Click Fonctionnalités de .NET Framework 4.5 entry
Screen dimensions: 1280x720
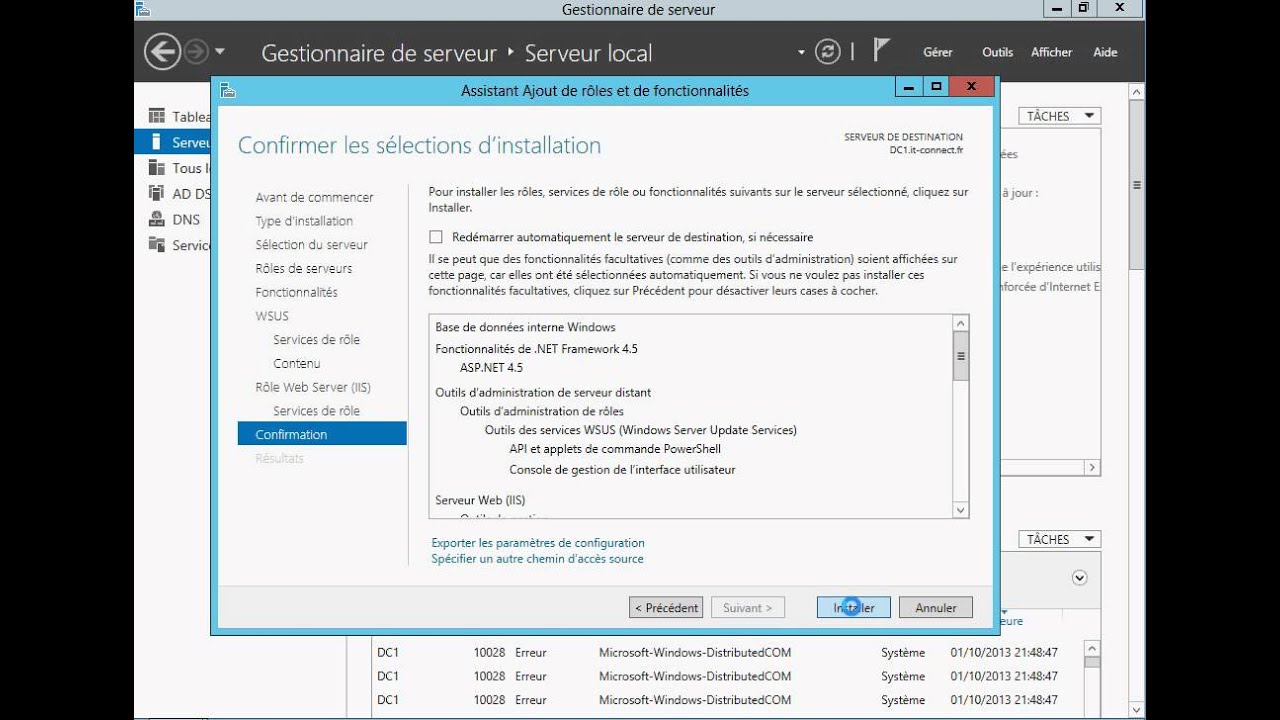click(536, 349)
